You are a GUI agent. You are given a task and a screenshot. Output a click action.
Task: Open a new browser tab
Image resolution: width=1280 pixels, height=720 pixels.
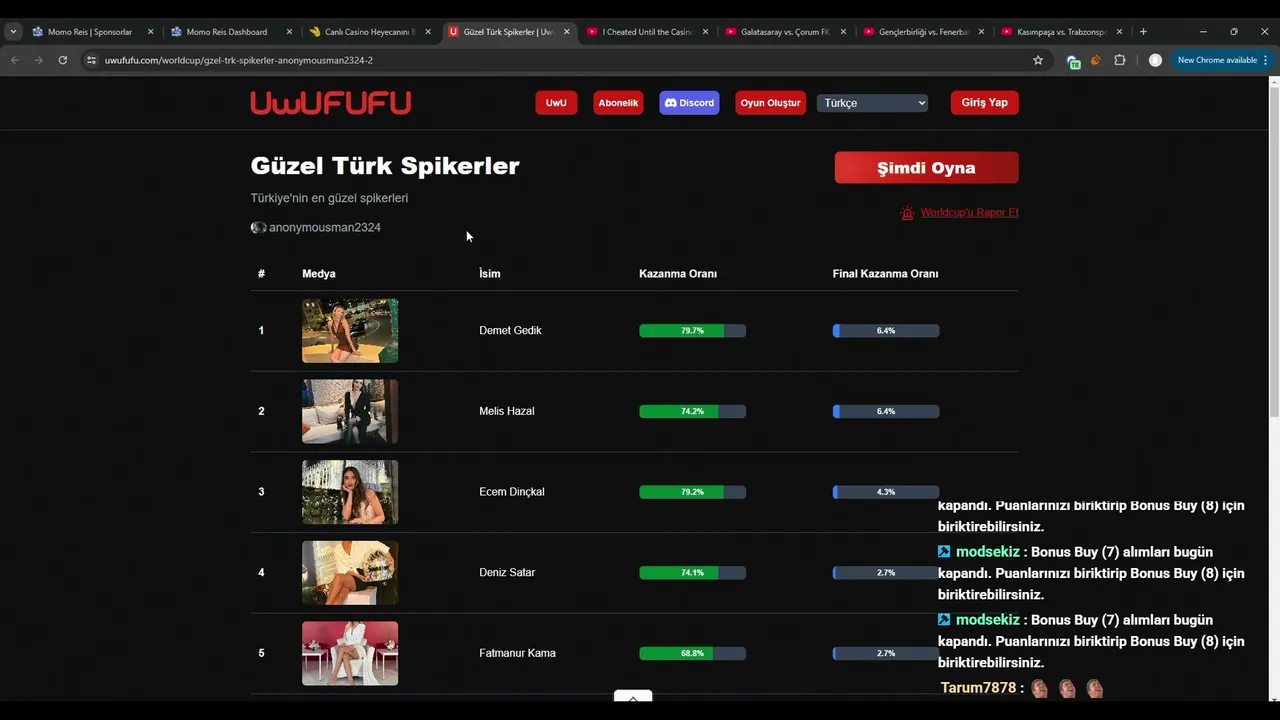1143,32
